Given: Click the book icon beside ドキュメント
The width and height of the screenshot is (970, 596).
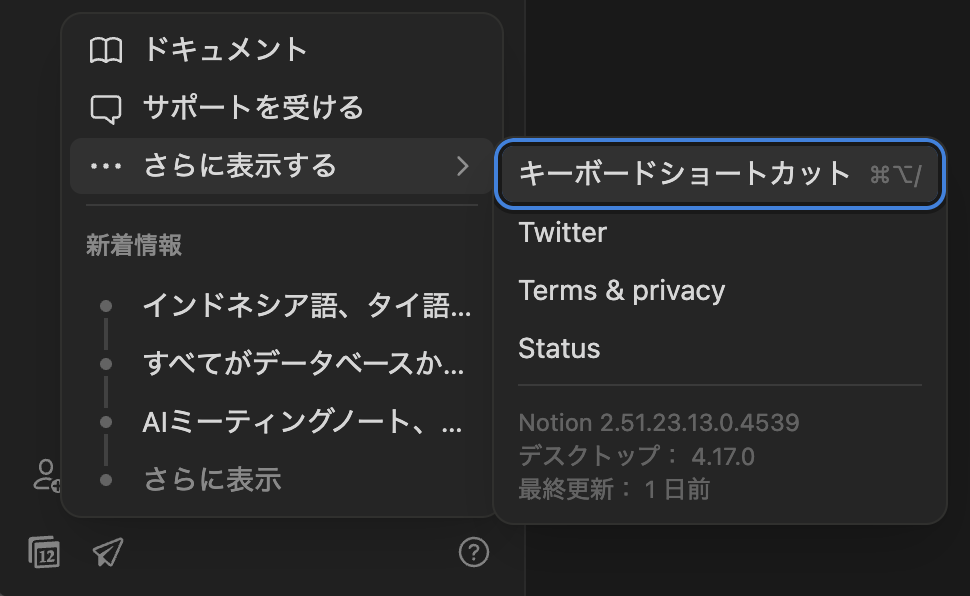Looking at the screenshot, I should point(106,50).
